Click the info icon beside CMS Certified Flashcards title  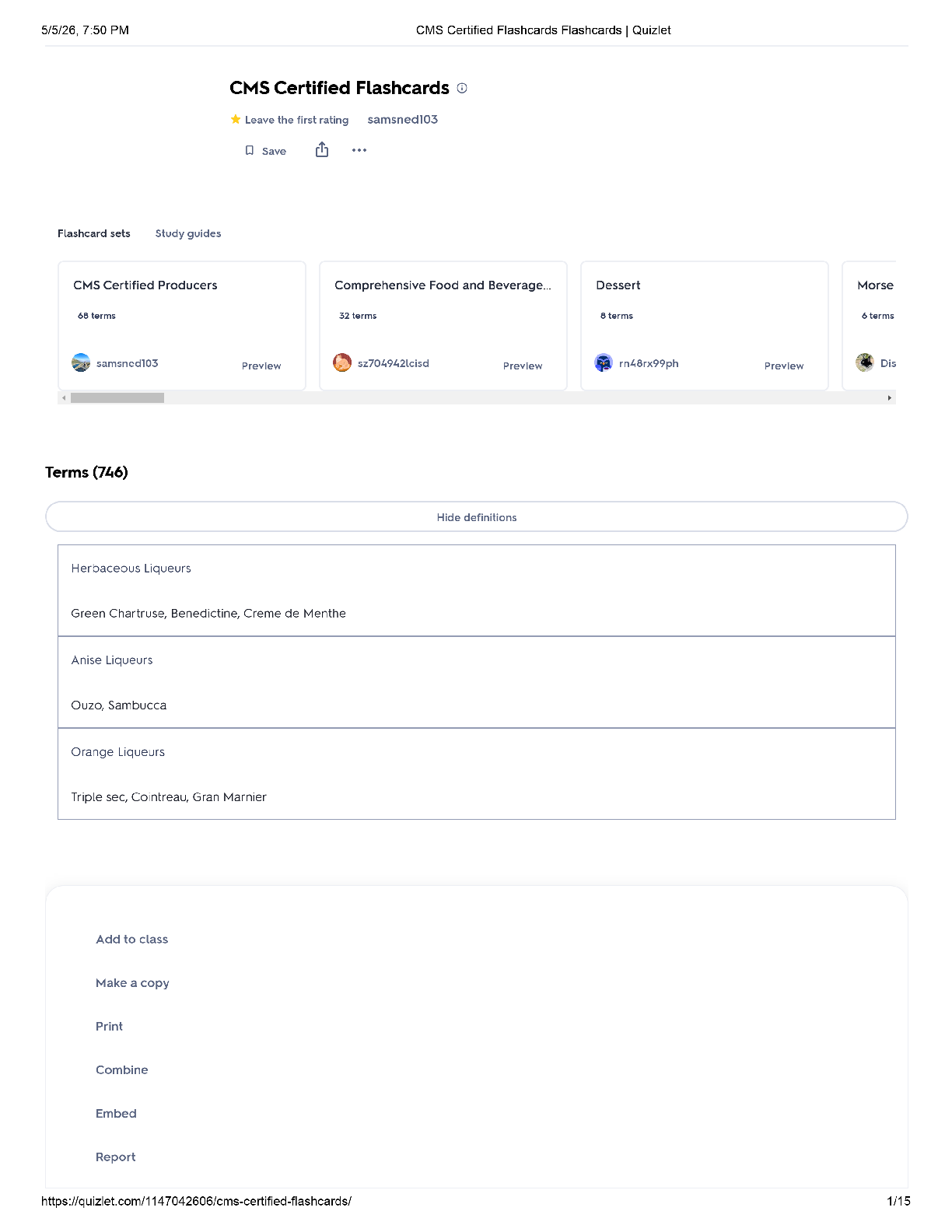pos(462,88)
